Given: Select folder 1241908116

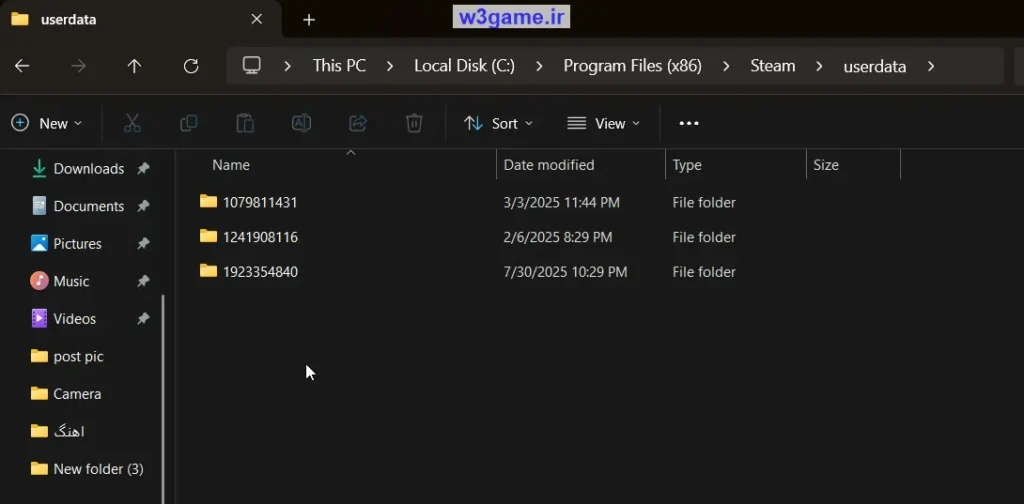Looking at the screenshot, I should (261, 237).
